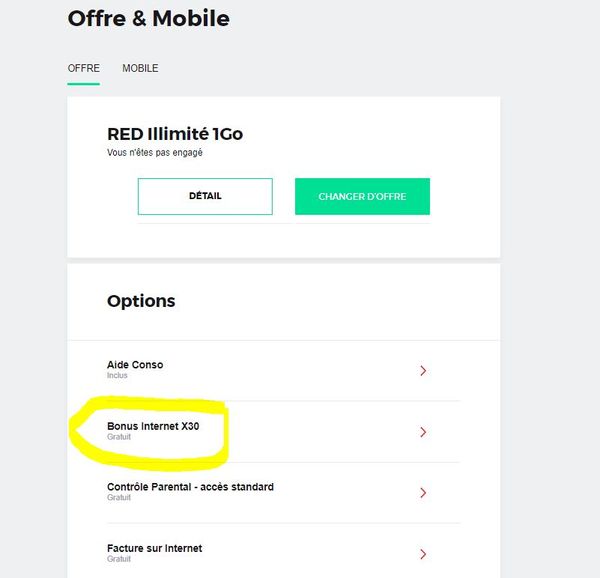
Task: Open Contrôle Parental using its chevron arrow
Action: point(423,493)
